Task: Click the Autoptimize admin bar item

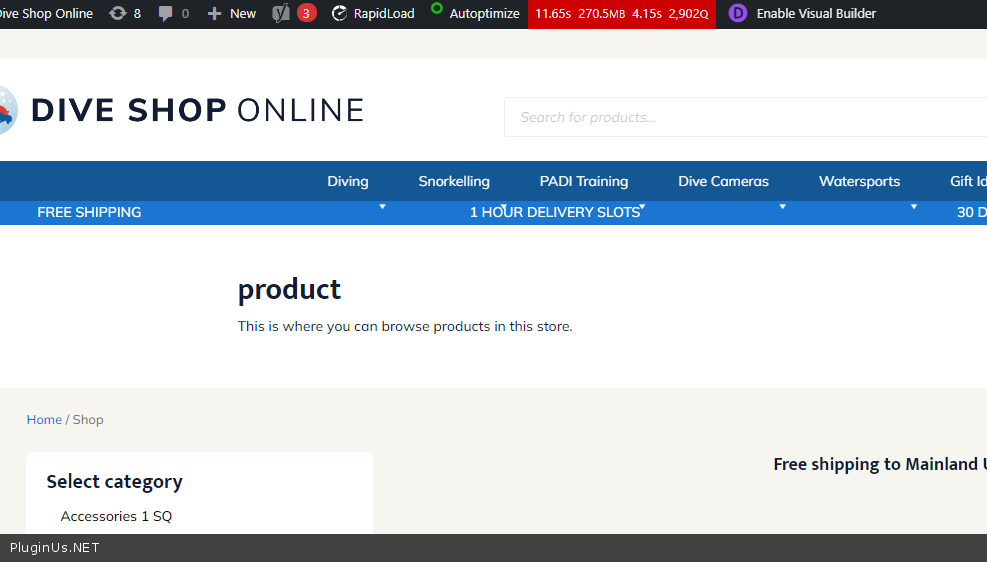Action: click(x=484, y=14)
